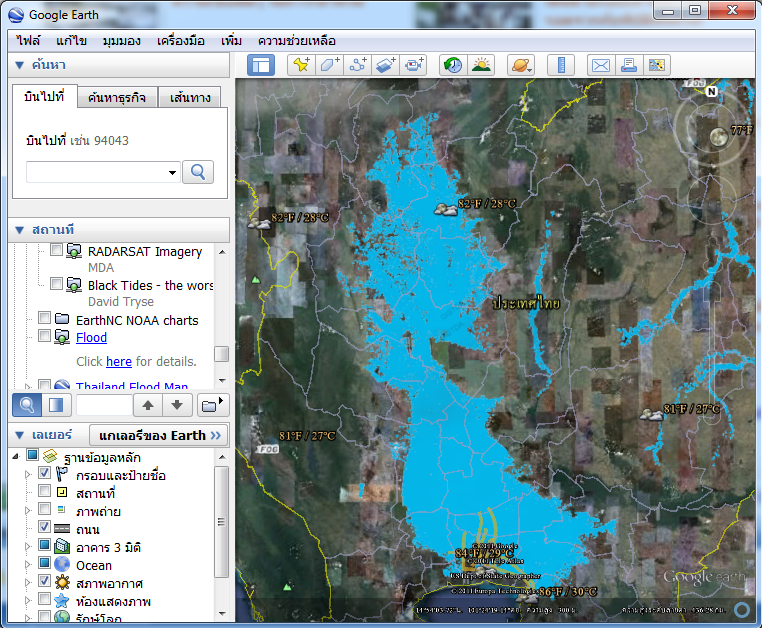762x628 pixels.
Task: Expand the Ocean layer tree node
Action: pyautogui.click(x=27, y=565)
